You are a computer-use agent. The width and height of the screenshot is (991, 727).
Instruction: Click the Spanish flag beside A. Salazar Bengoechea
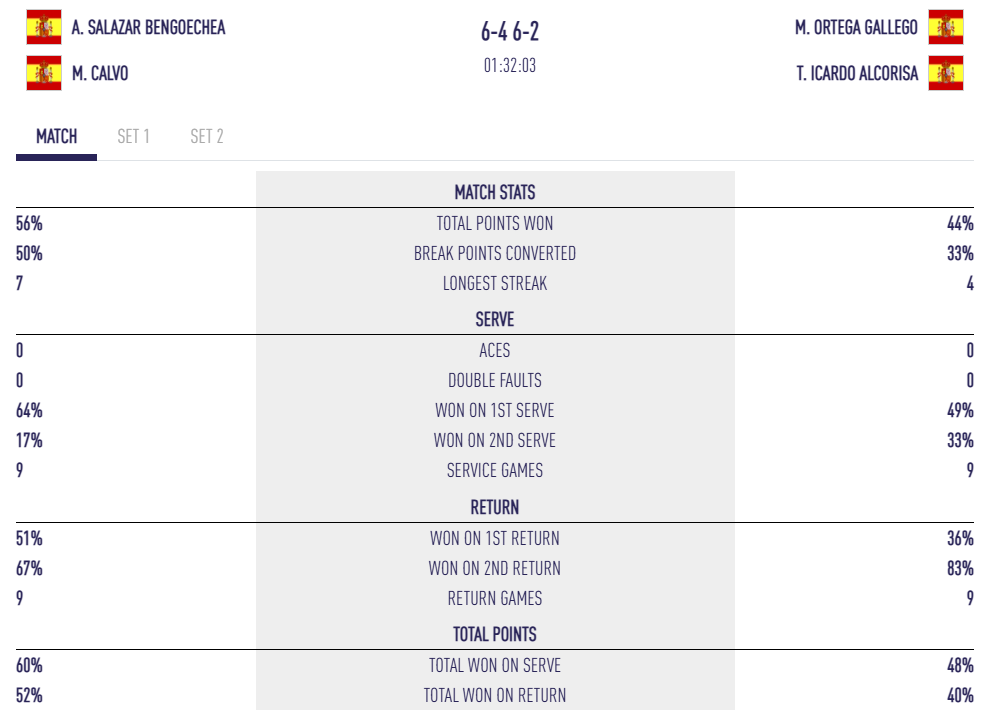point(43,28)
